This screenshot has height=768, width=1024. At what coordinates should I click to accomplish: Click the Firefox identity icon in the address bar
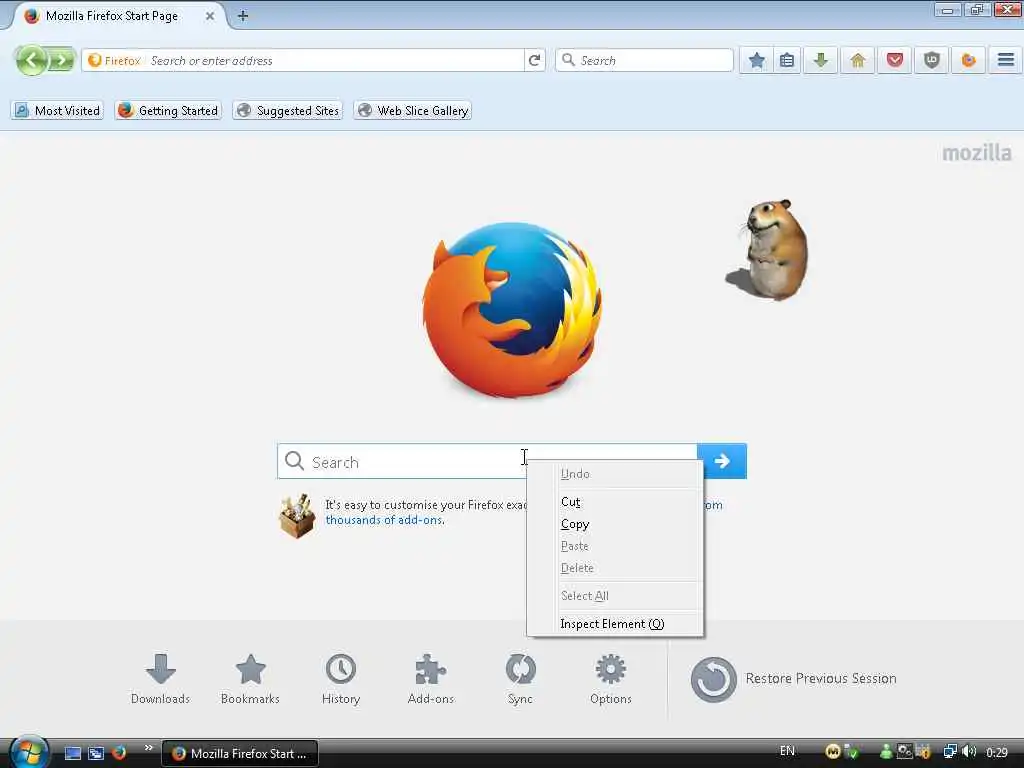(114, 61)
